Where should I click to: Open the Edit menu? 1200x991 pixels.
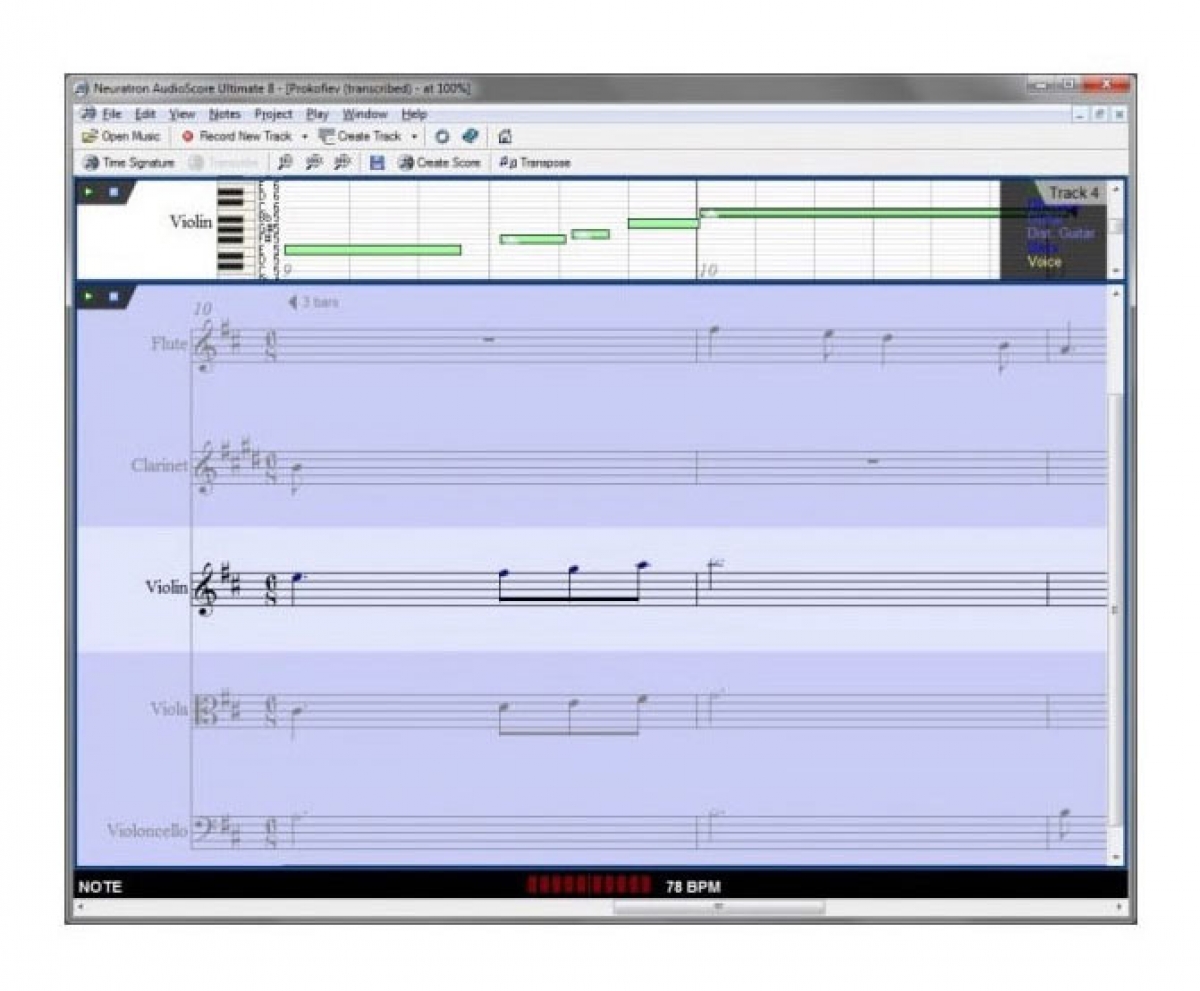click(x=145, y=115)
